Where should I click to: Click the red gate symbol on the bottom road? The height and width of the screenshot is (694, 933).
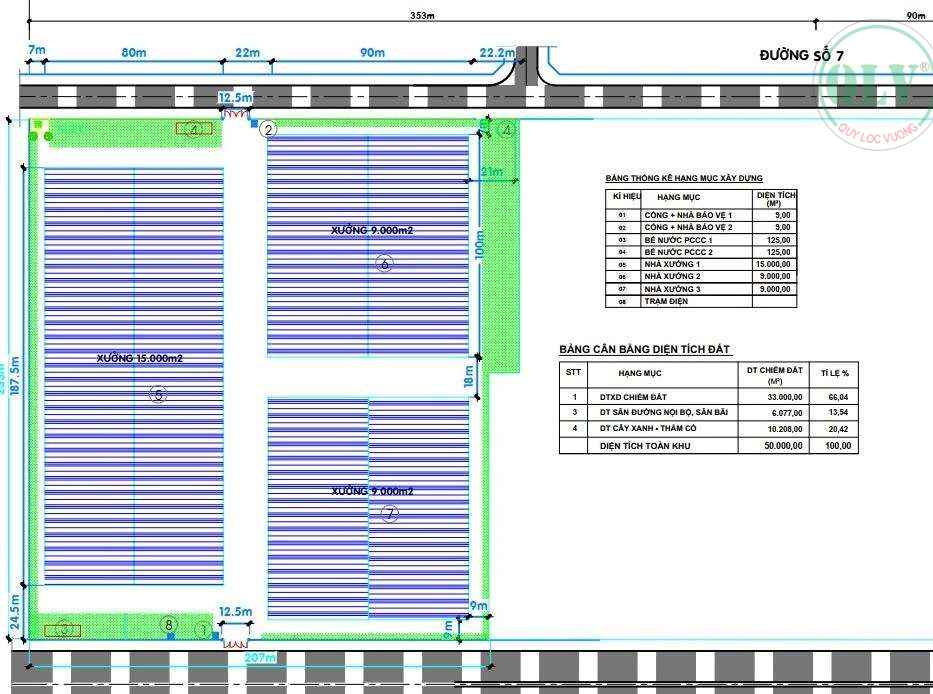coord(236,632)
